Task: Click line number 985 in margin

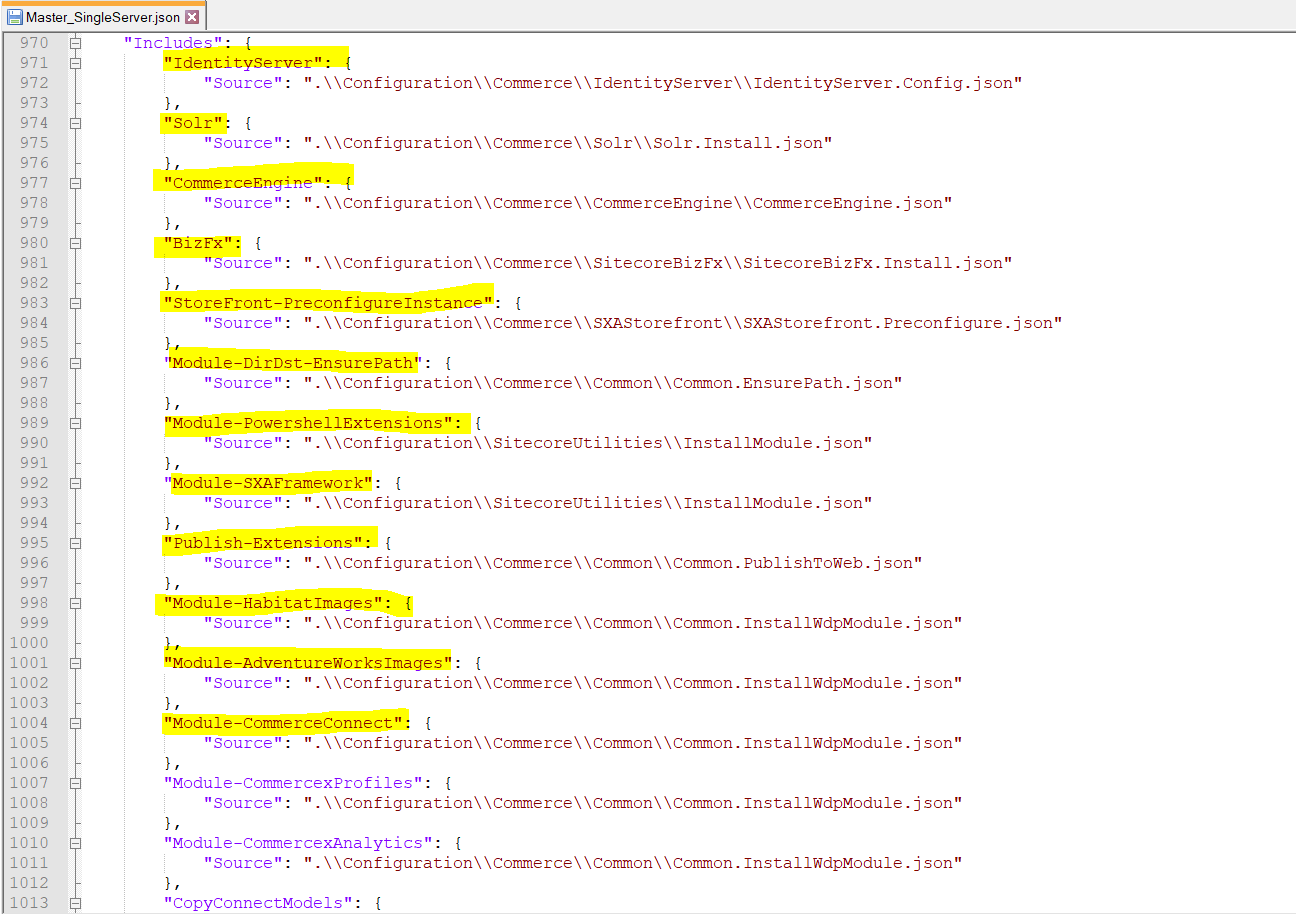Action: [34, 343]
